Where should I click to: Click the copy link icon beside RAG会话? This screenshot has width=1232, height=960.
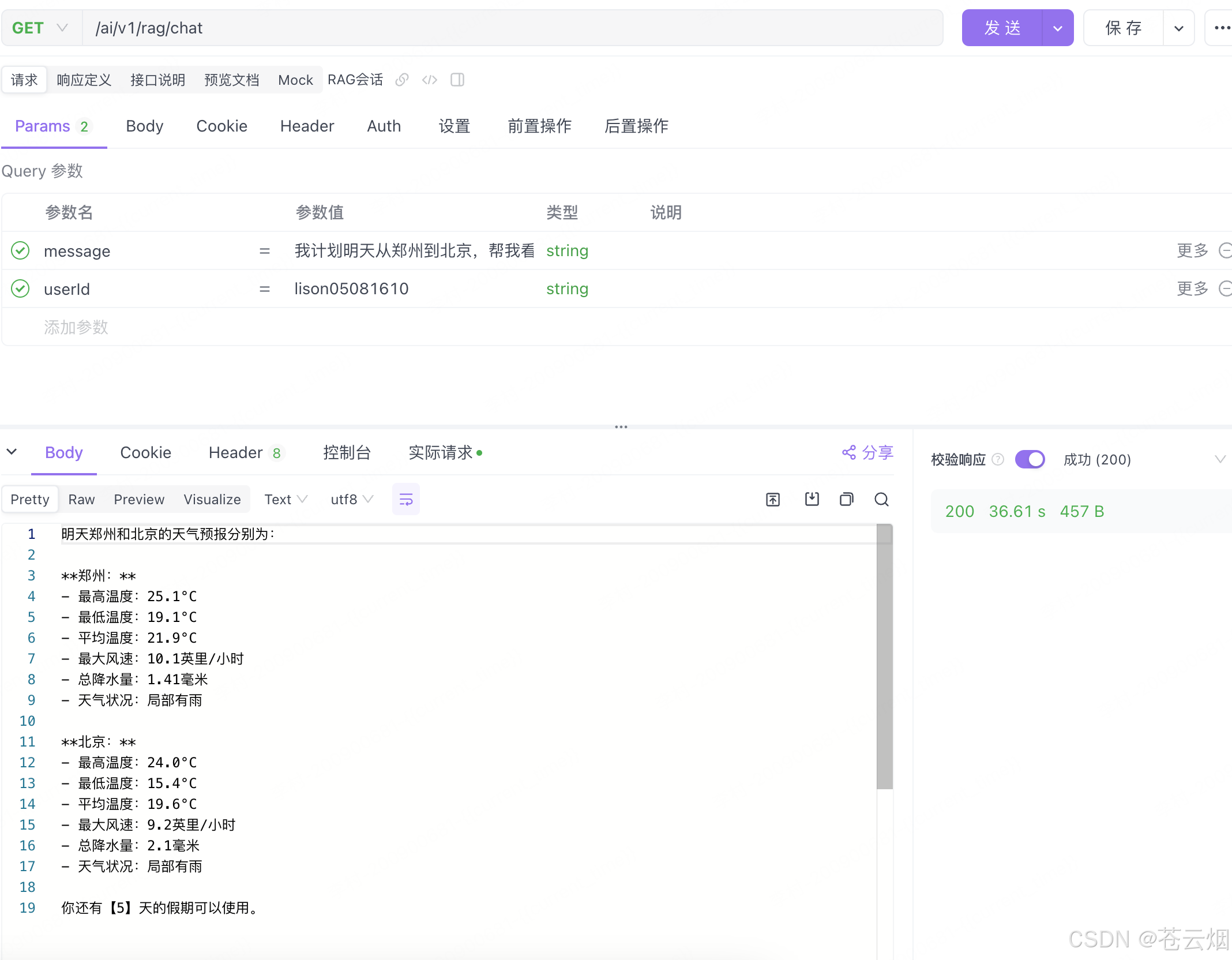pyautogui.click(x=402, y=80)
